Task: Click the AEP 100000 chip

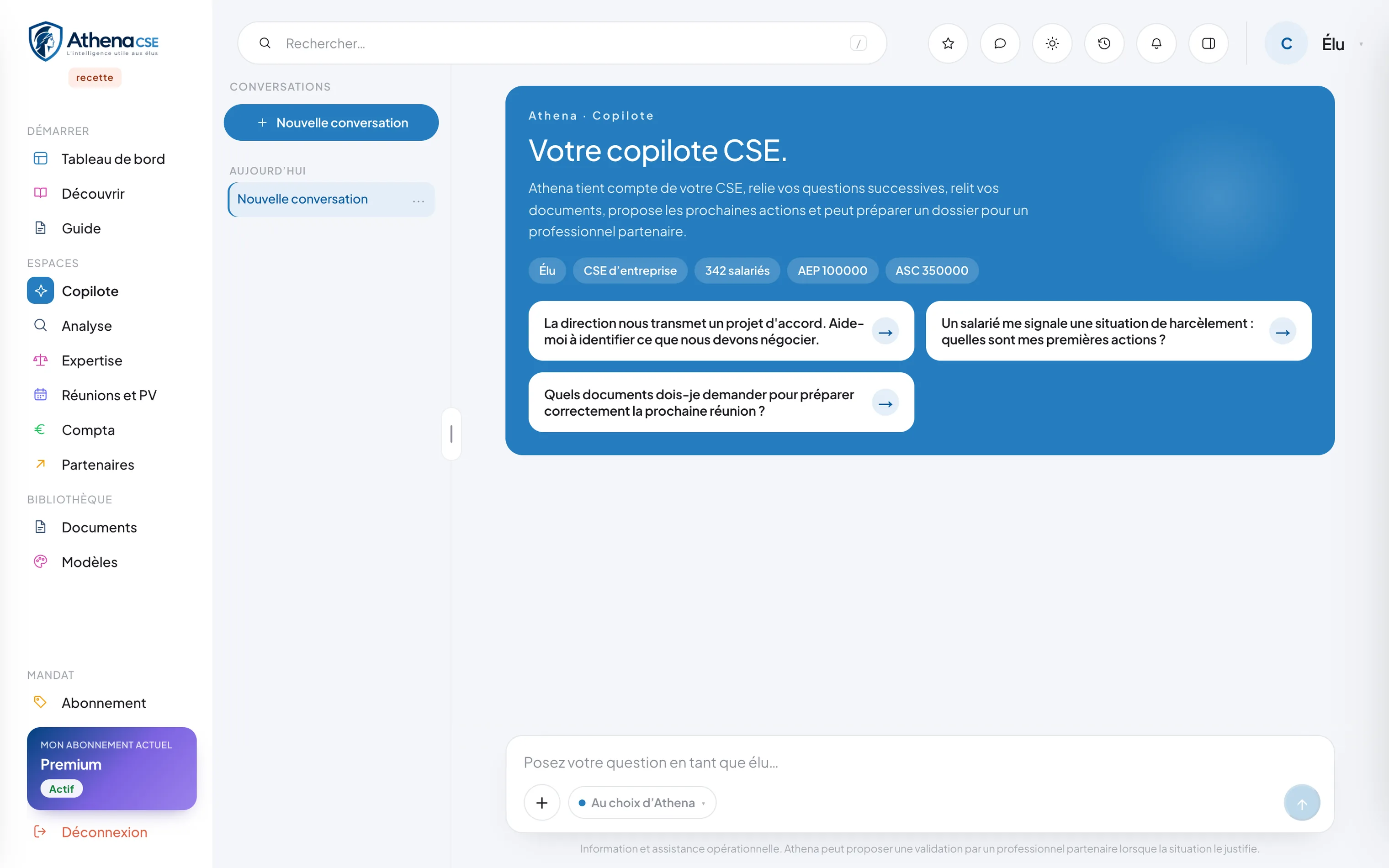Action: [832, 270]
